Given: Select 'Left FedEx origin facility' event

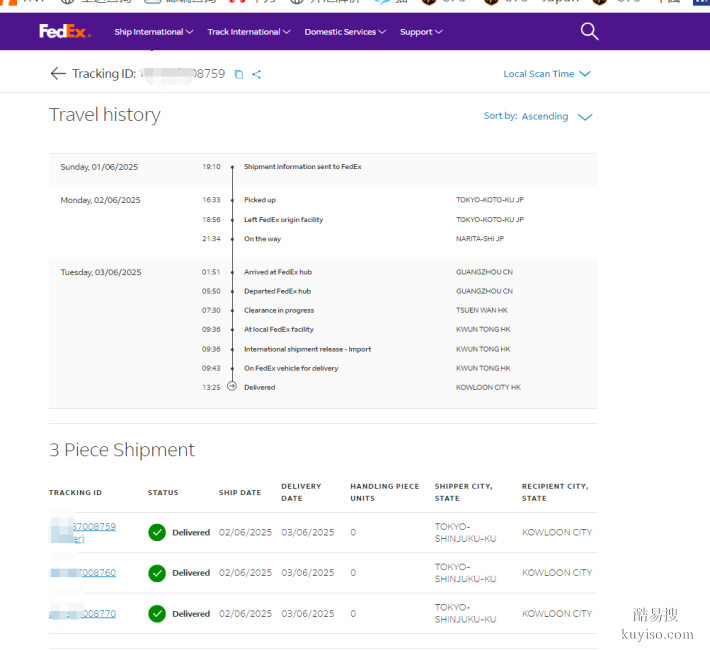Looking at the screenshot, I should click(x=283, y=220).
